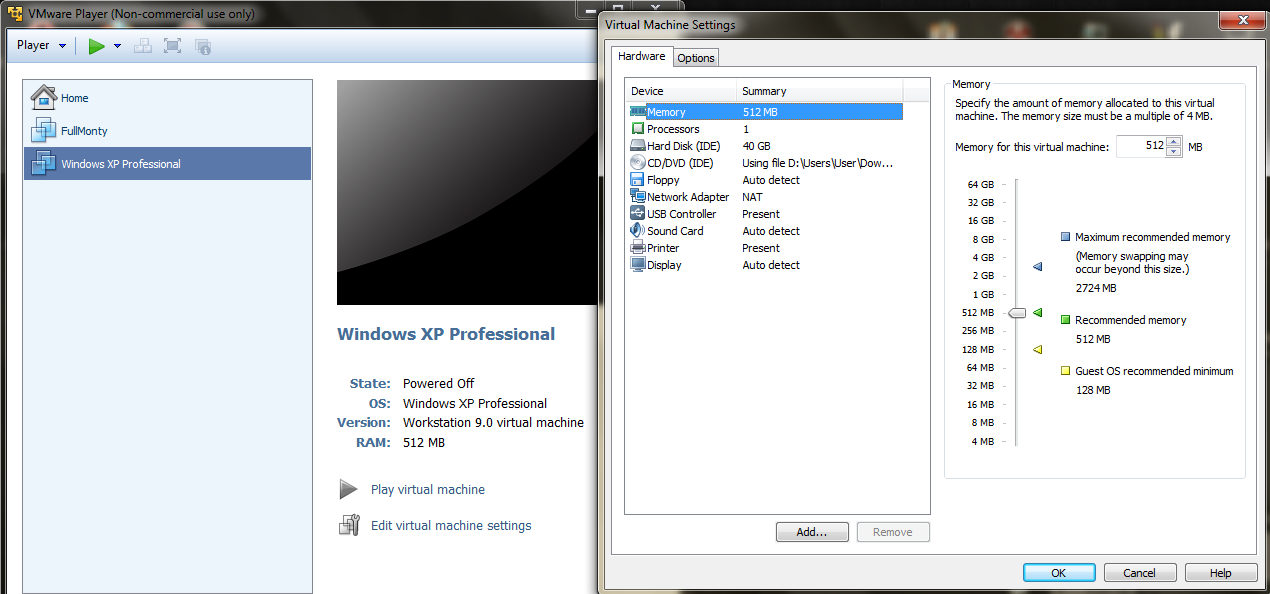Click the Processors icon
Screen dimensions: 1270x594
638,129
